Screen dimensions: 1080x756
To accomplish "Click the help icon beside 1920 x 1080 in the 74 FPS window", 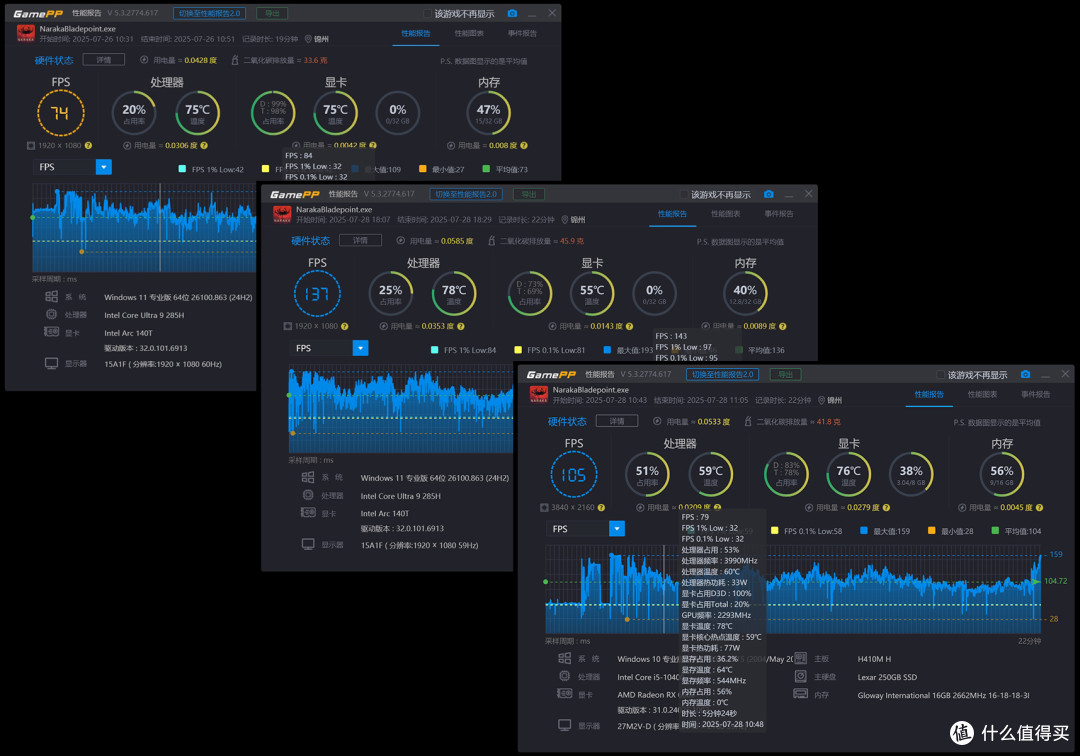I will pos(88,145).
